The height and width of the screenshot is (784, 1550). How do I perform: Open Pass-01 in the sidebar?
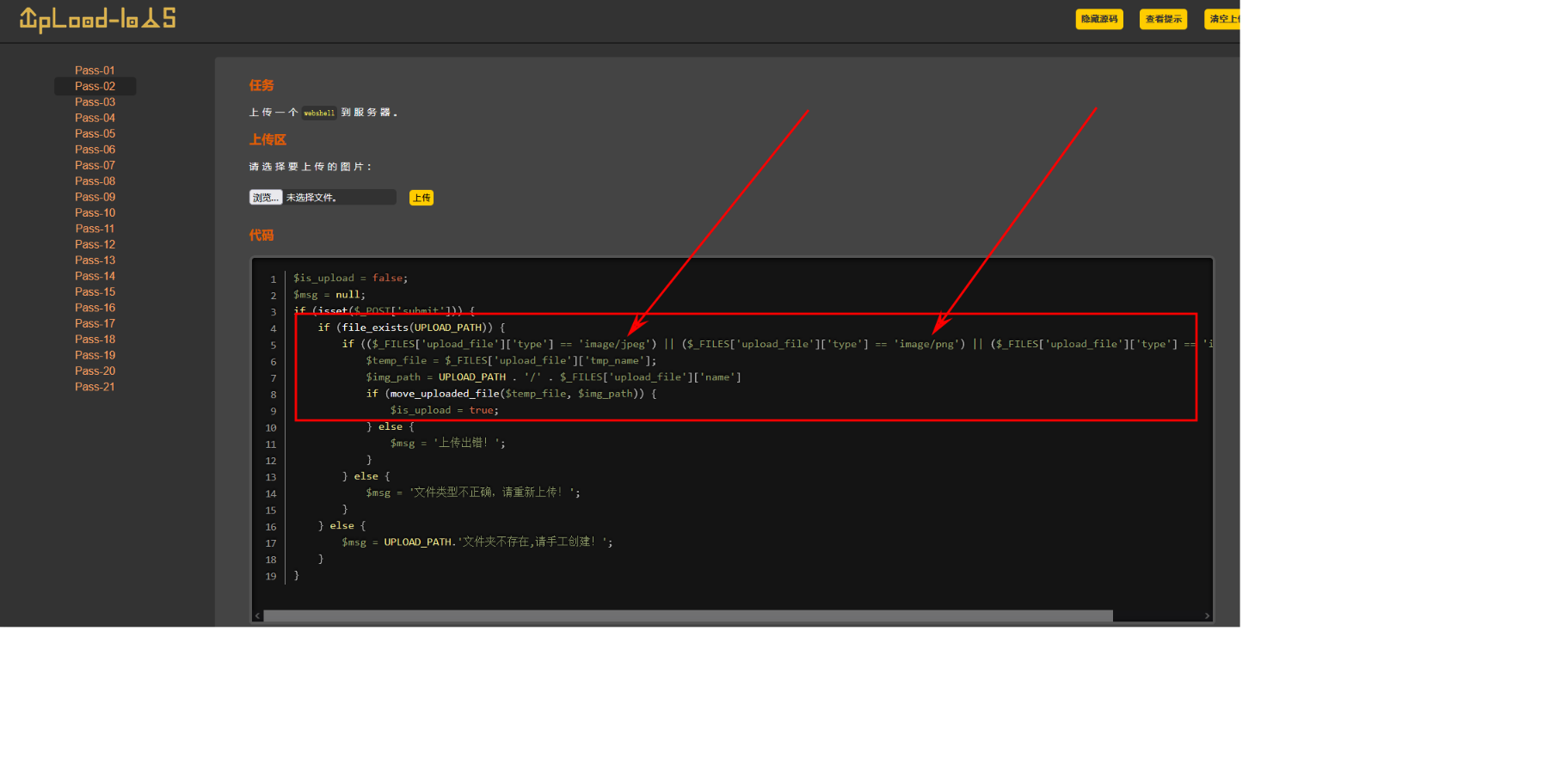[95, 70]
